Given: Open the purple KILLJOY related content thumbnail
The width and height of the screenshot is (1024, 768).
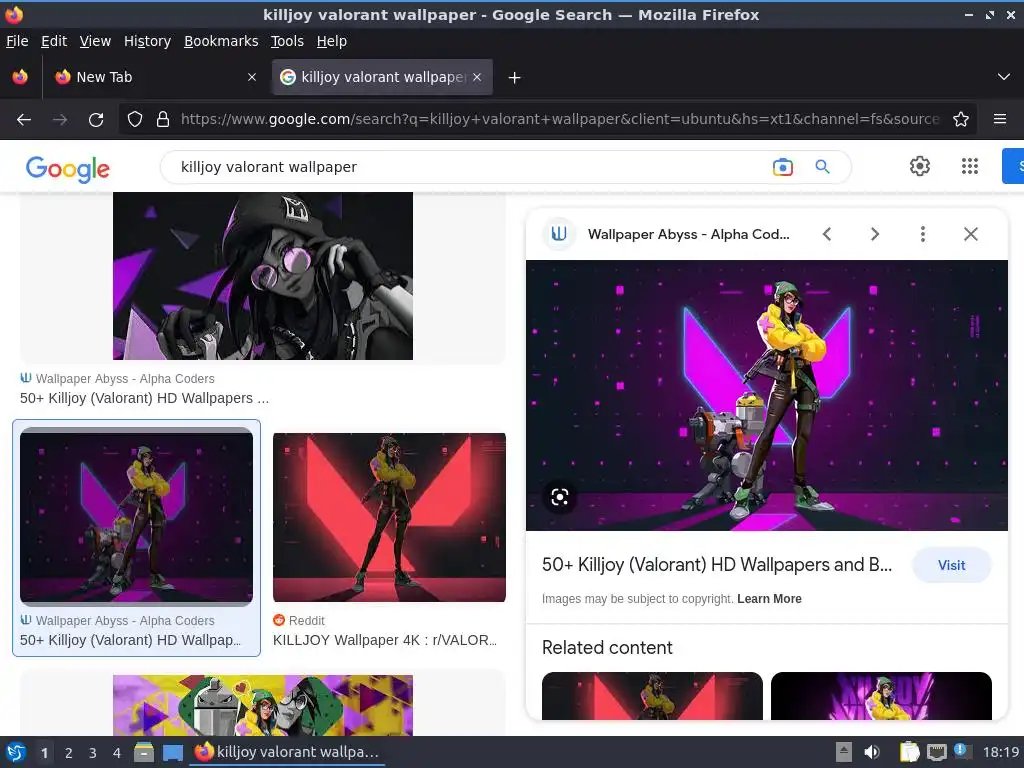Looking at the screenshot, I should pos(881,696).
